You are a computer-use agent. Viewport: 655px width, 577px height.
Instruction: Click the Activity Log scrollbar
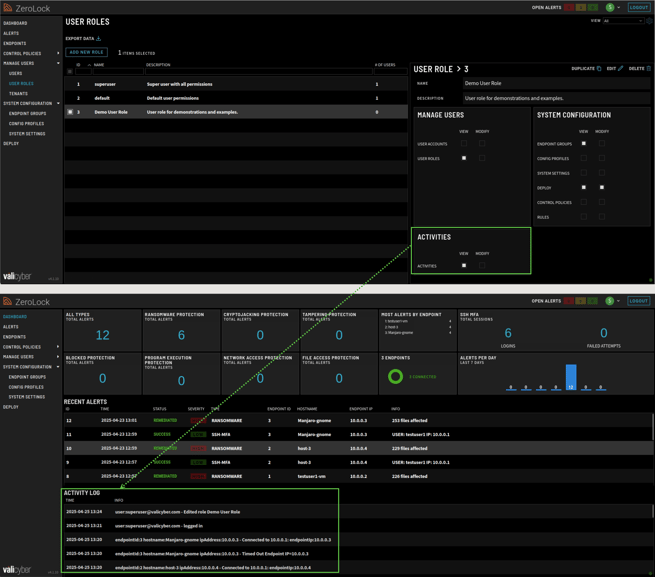[x=652, y=511]
